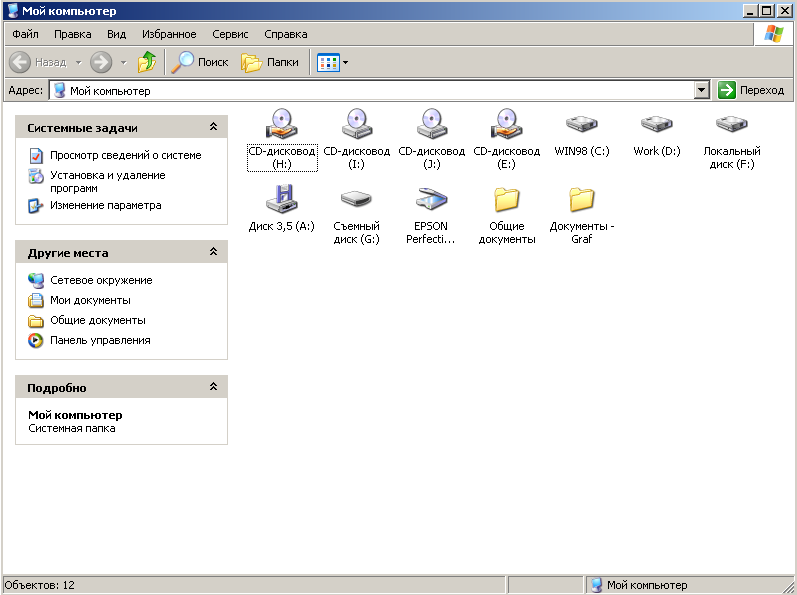Select the Документы - Graf folder icon

point(581,199)
